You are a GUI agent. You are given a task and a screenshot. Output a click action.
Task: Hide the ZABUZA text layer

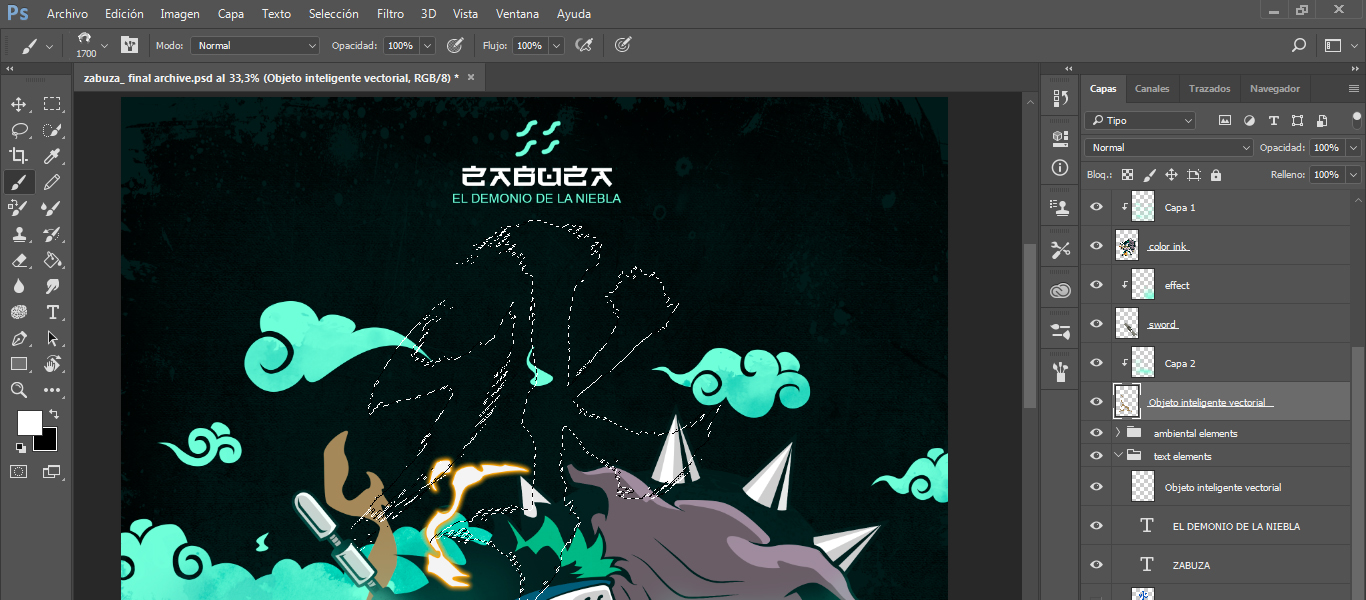[1096, 565]
